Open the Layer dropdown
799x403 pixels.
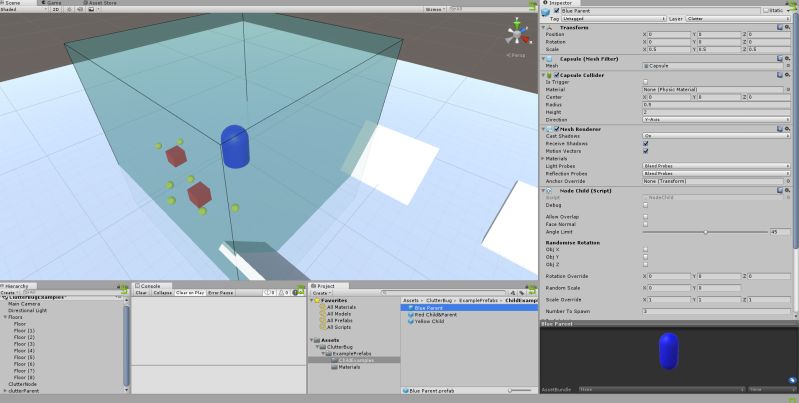point(738,19)
